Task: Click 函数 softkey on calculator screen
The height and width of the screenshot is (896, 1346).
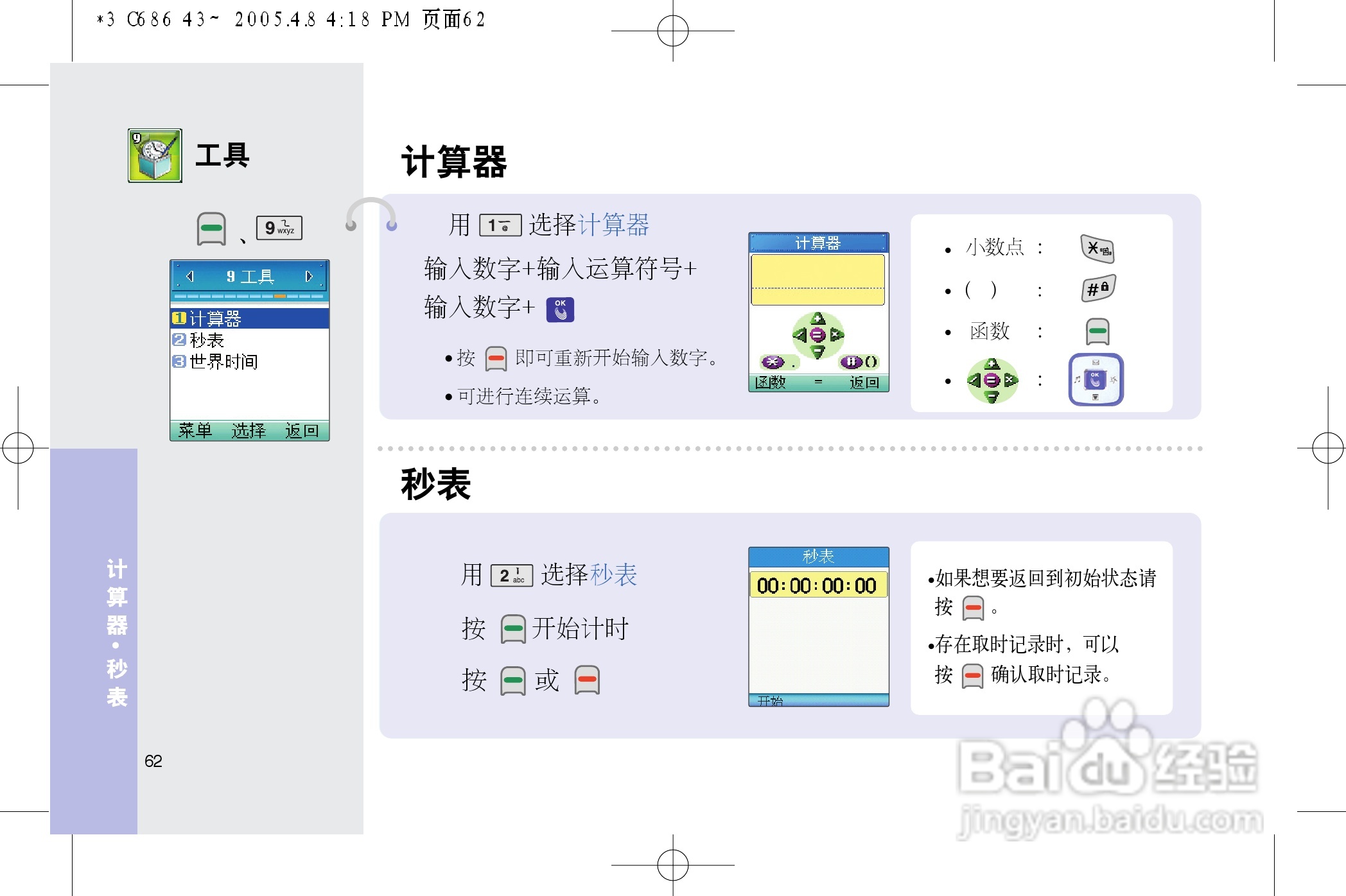Action: pyautogui.click(x=770, y=383)
